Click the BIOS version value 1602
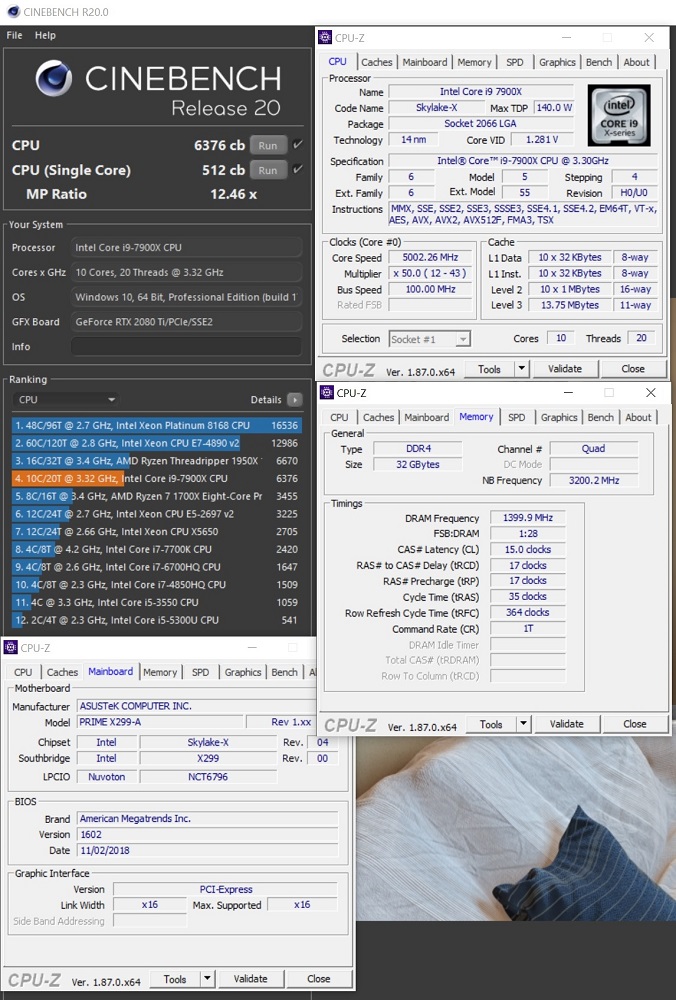676x1000 pixels. click(208, 834)
